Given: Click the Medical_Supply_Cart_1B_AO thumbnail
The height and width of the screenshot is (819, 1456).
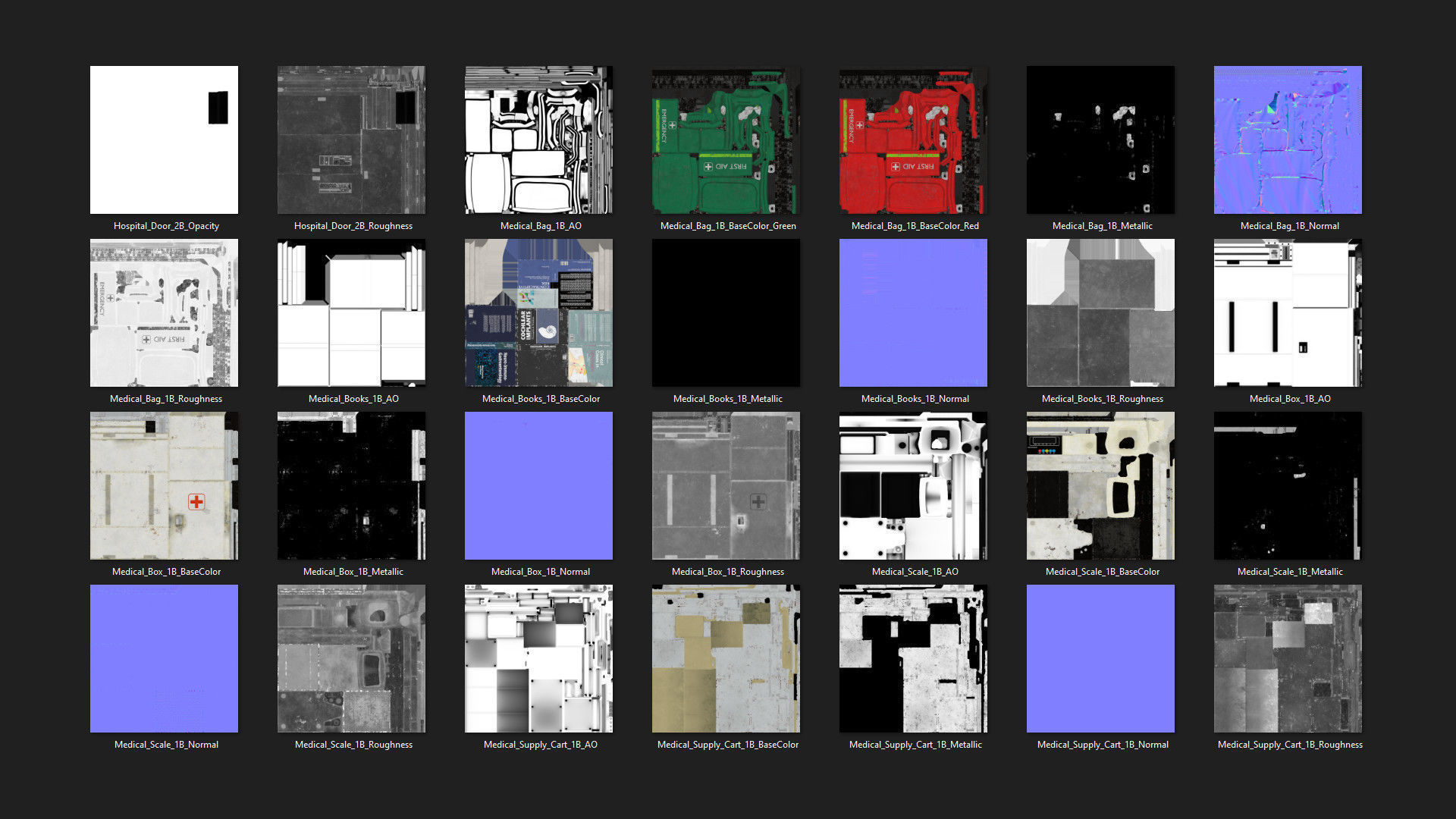Looking at the screenshot, I should click(538, 658).
